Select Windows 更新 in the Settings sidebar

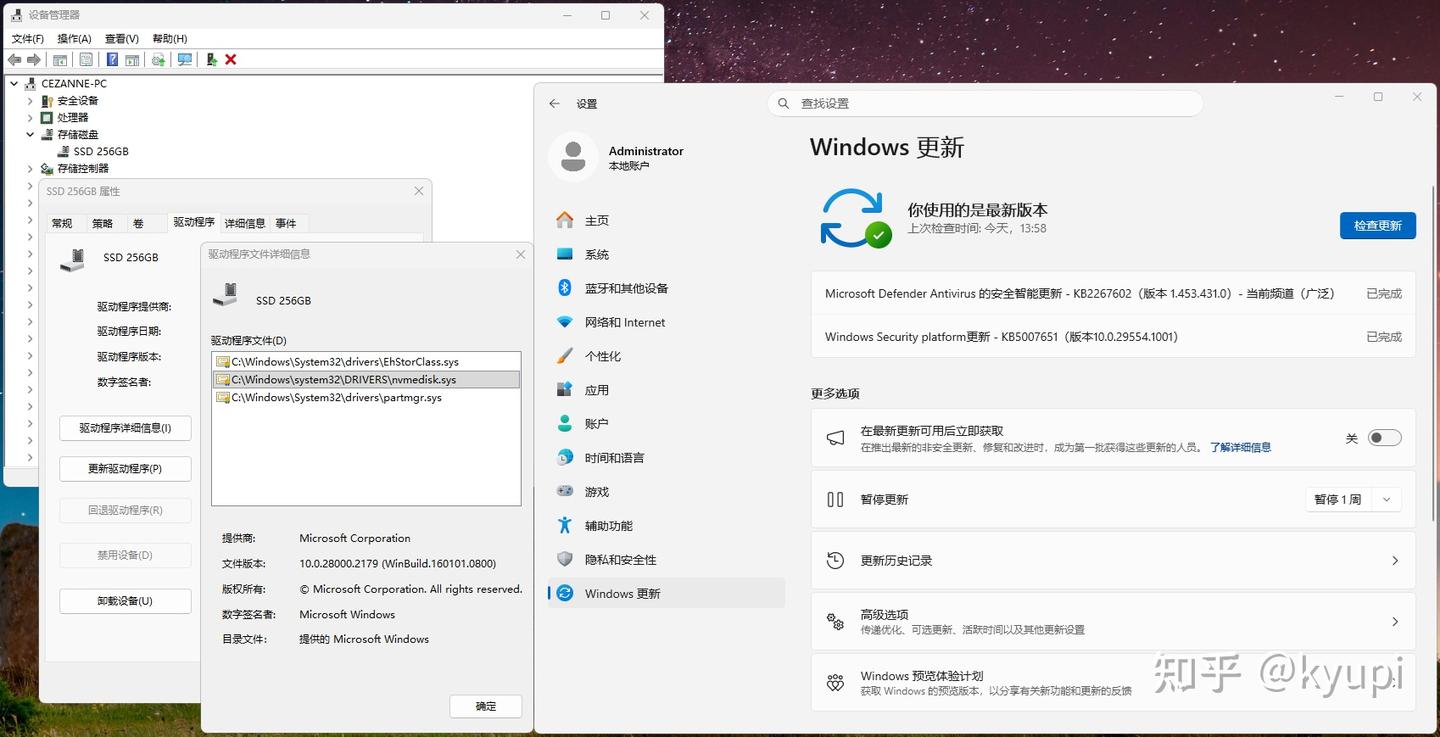point(666,594)
